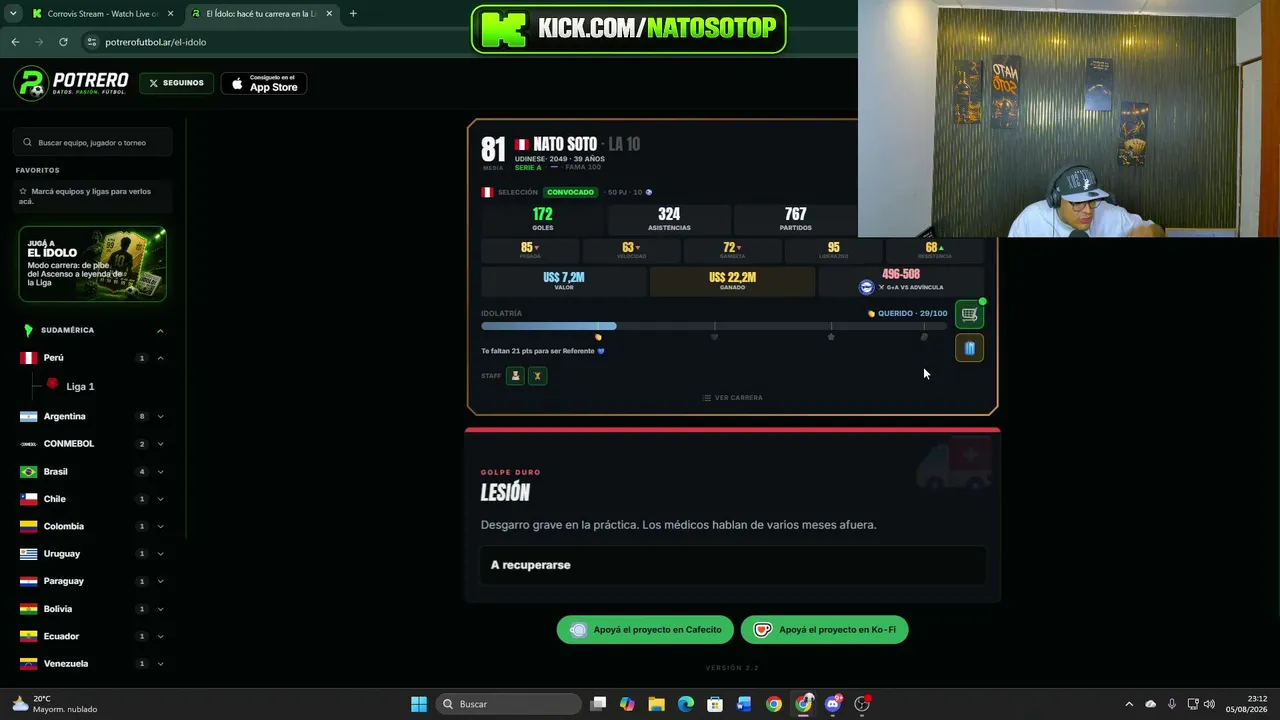Click the 172 Goles stat box
This screenshot has width=1280, height=720.
(x=543, y=219)
